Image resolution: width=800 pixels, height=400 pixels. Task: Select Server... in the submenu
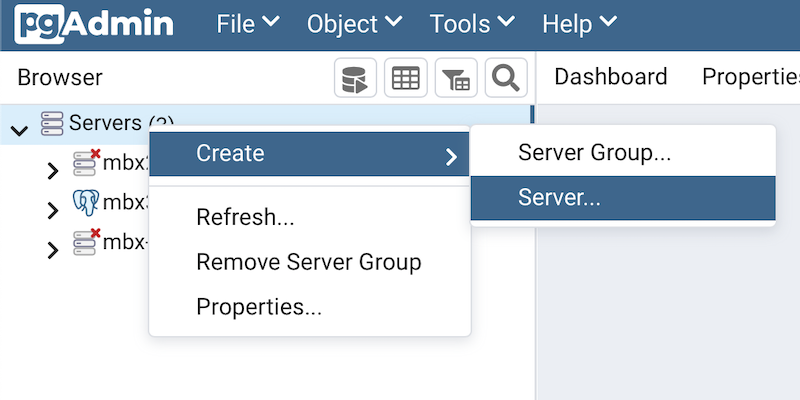pos(623,198)
